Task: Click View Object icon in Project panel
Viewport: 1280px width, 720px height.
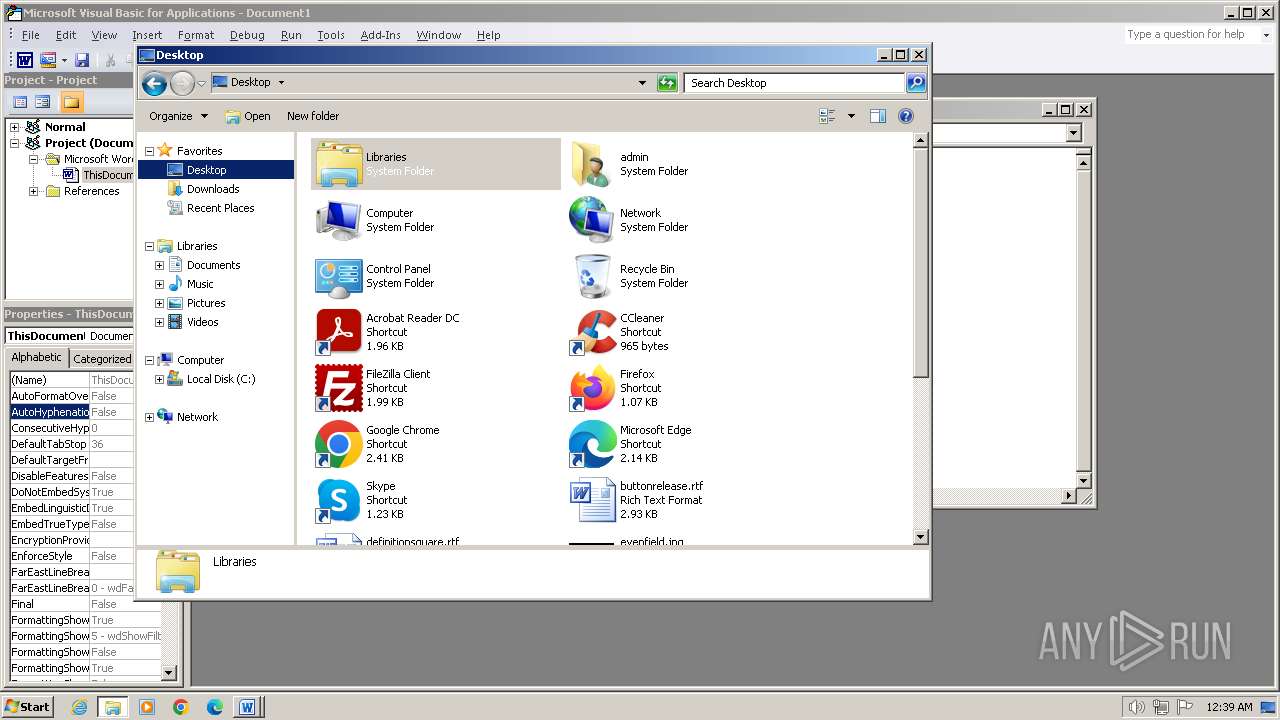Action: click(43, 102)
